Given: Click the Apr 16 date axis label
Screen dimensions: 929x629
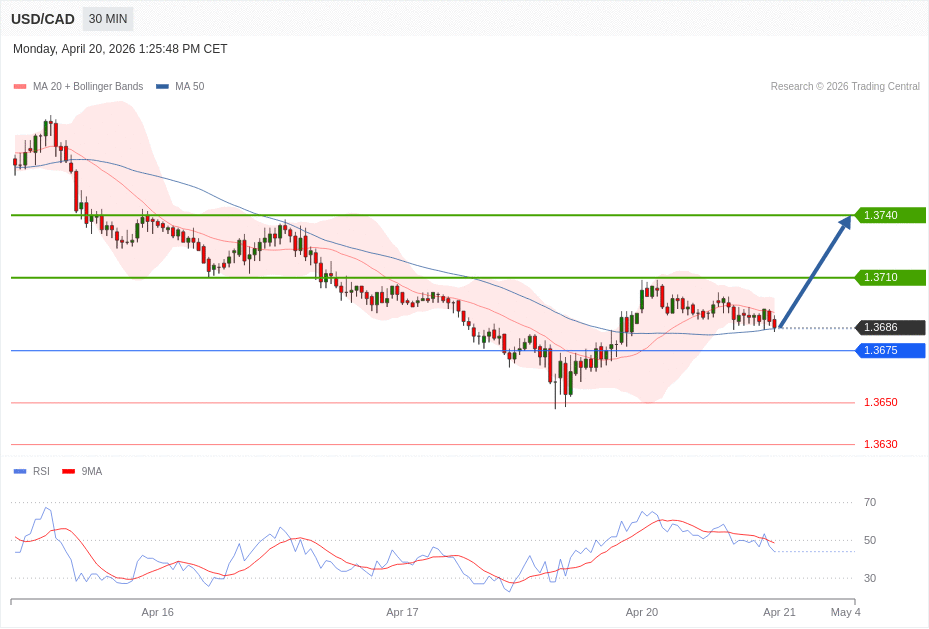Looking at the screenshot, I should click(157, 612).
